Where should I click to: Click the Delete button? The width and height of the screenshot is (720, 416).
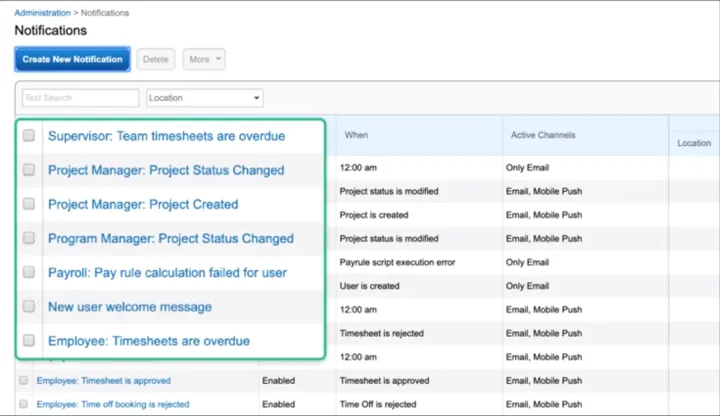click(155, 59)
